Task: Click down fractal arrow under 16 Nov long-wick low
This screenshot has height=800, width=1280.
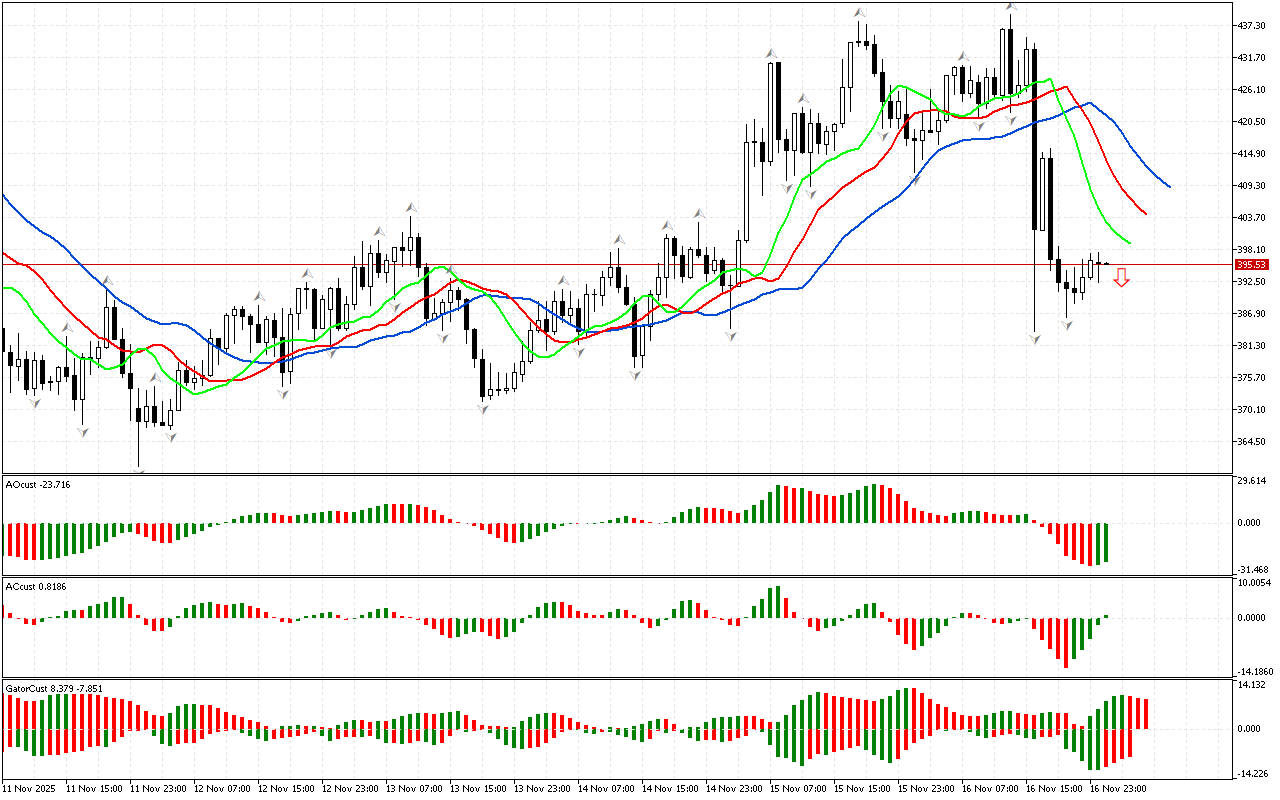Action: (x=1035, y=340)
